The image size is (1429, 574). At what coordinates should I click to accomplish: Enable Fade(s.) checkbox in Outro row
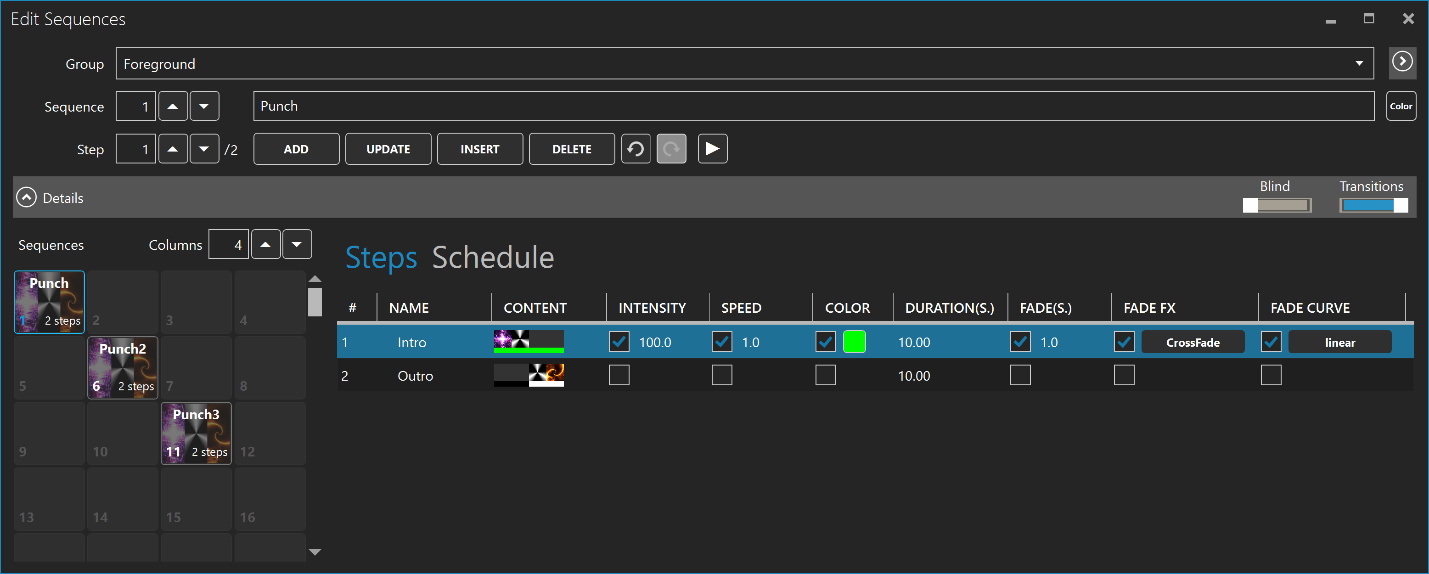[1020, 375]
